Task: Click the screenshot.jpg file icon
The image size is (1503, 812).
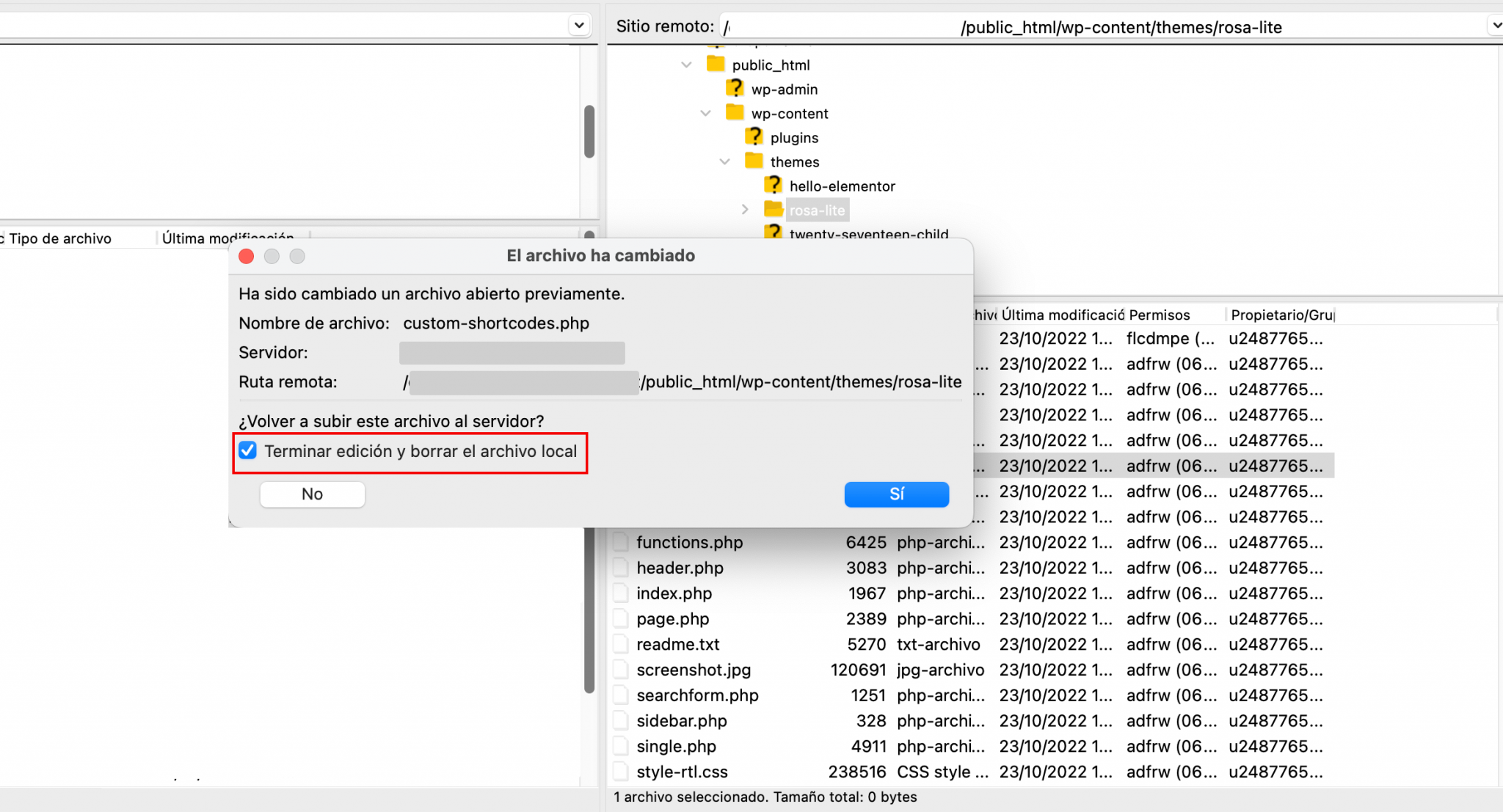Action: (620, 669)
